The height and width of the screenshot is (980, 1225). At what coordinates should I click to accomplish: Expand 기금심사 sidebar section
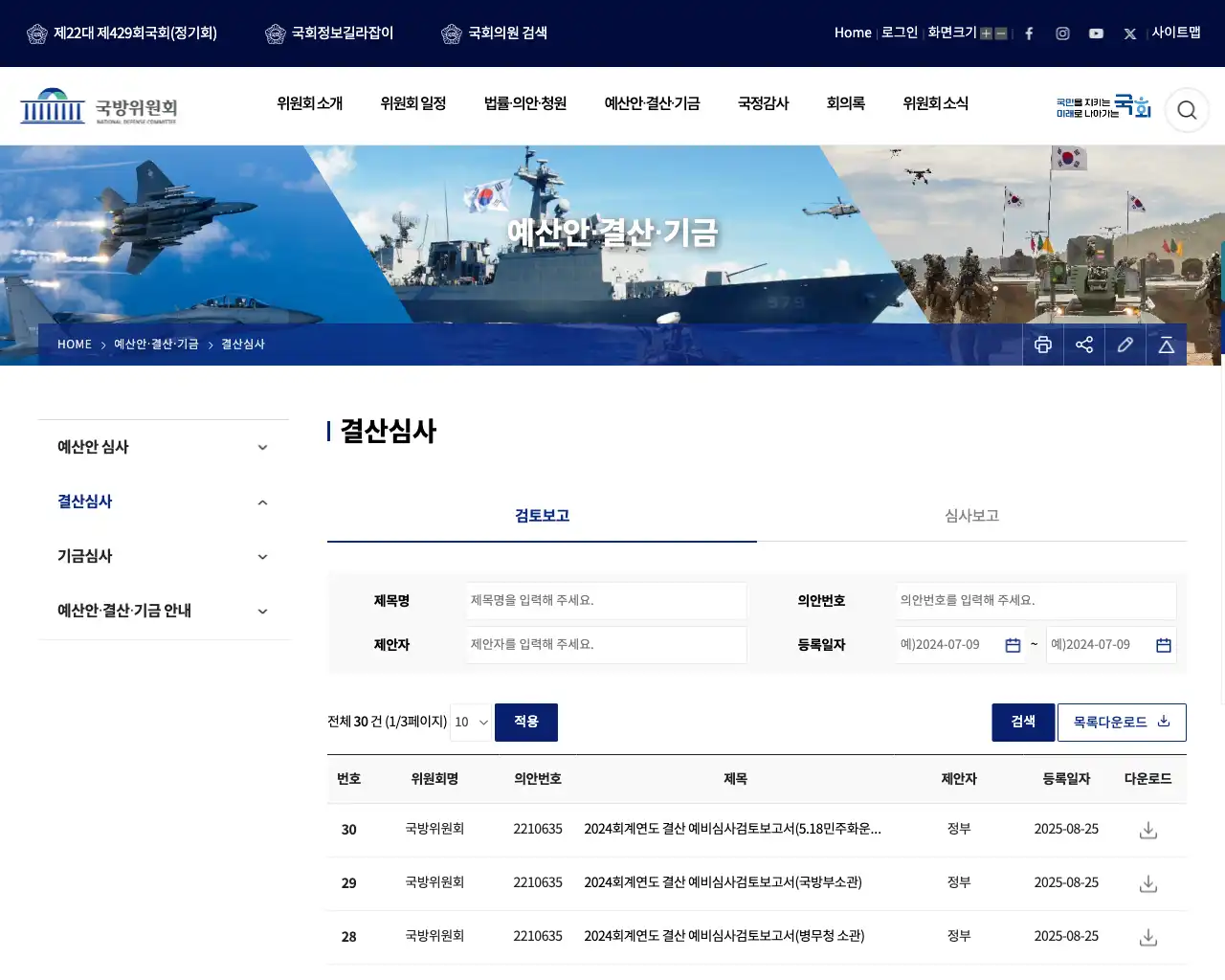(x=164, y=556)
